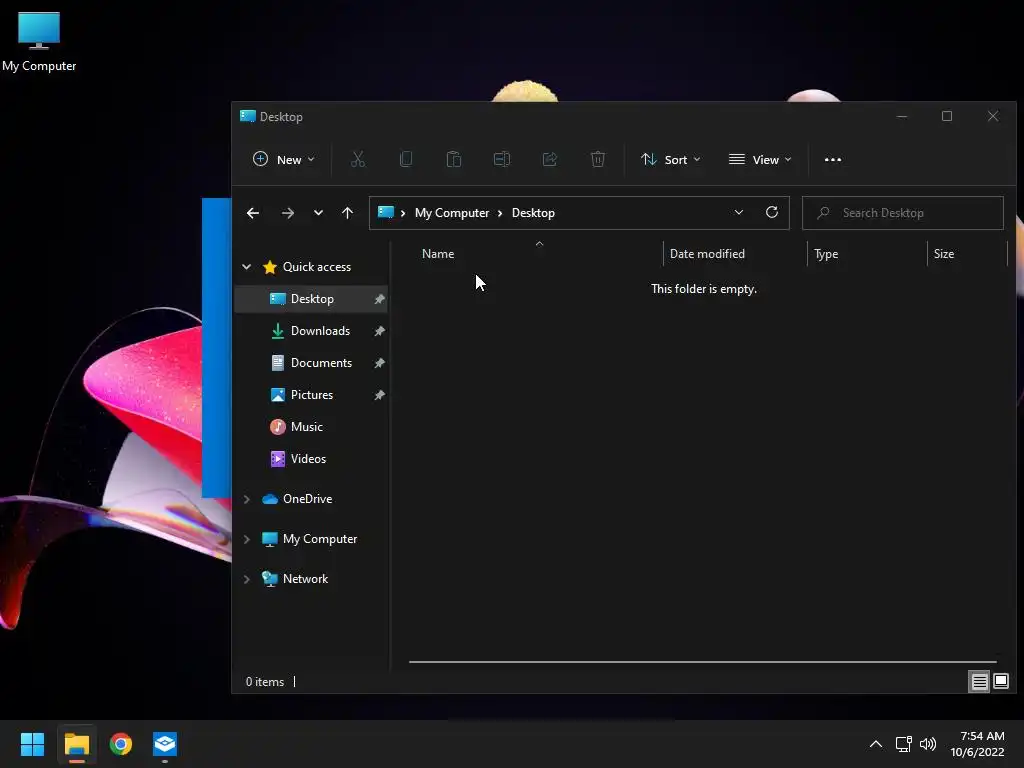This screenshot has width=1024, height=768.
Task: Open recent locations dropdown arrow
Action: tap(318, 213)
